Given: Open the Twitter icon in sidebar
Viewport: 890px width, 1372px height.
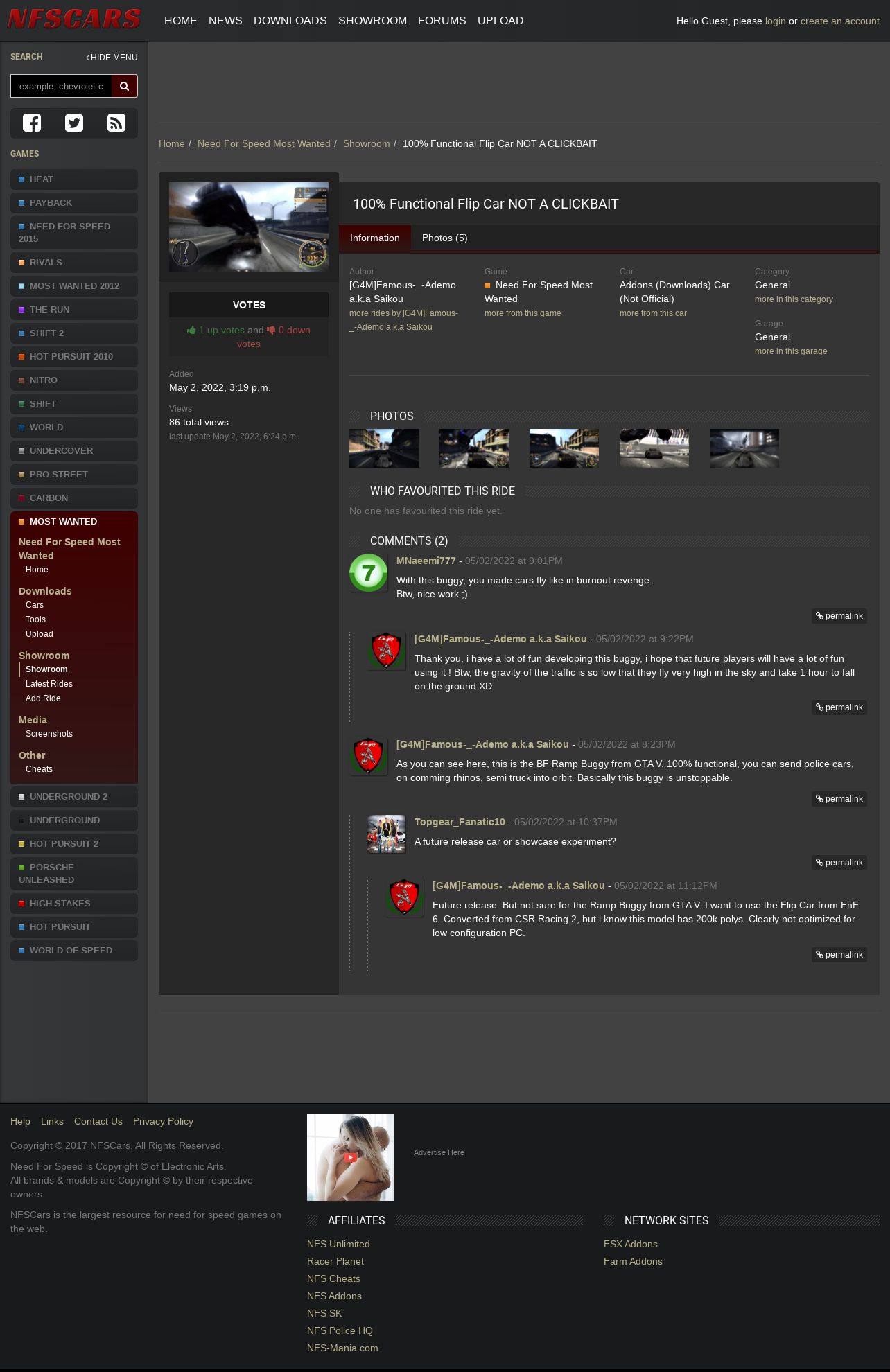Looking at the screenshot, I should pos(74,123).
